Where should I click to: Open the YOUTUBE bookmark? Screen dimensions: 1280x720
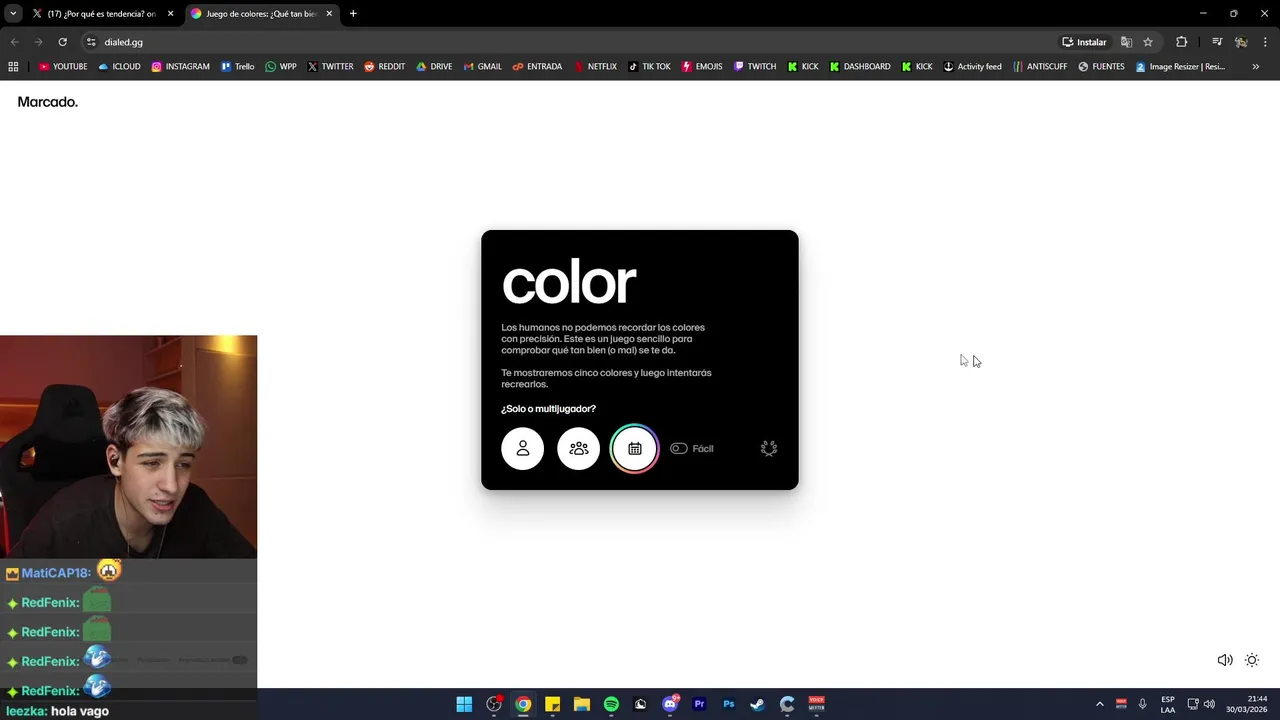63,67
